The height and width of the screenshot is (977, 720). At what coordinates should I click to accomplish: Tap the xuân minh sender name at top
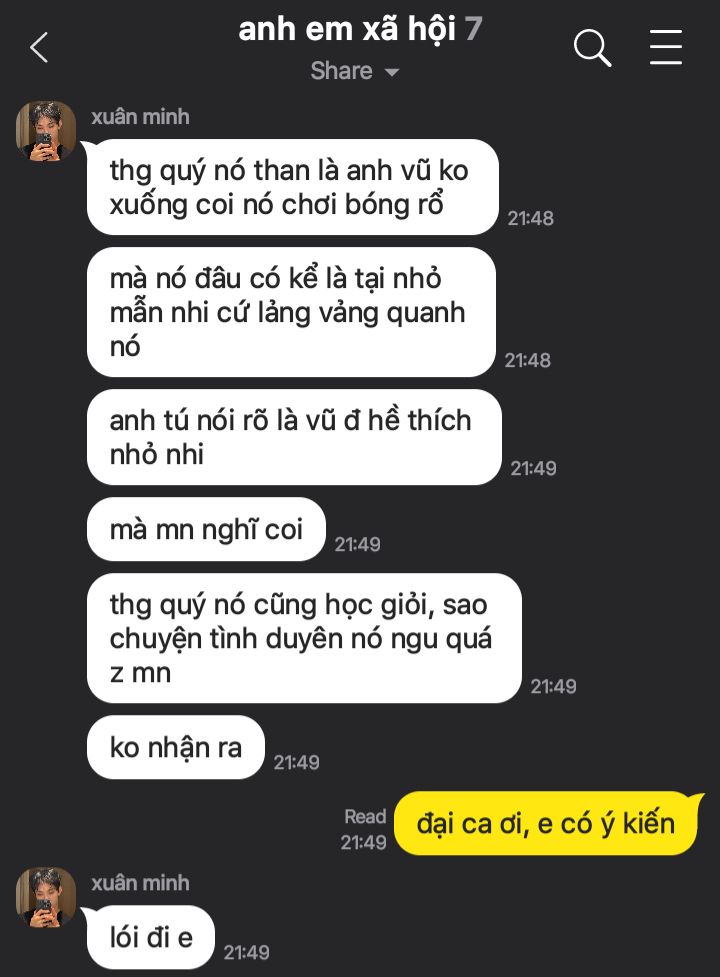coord(140,117)
